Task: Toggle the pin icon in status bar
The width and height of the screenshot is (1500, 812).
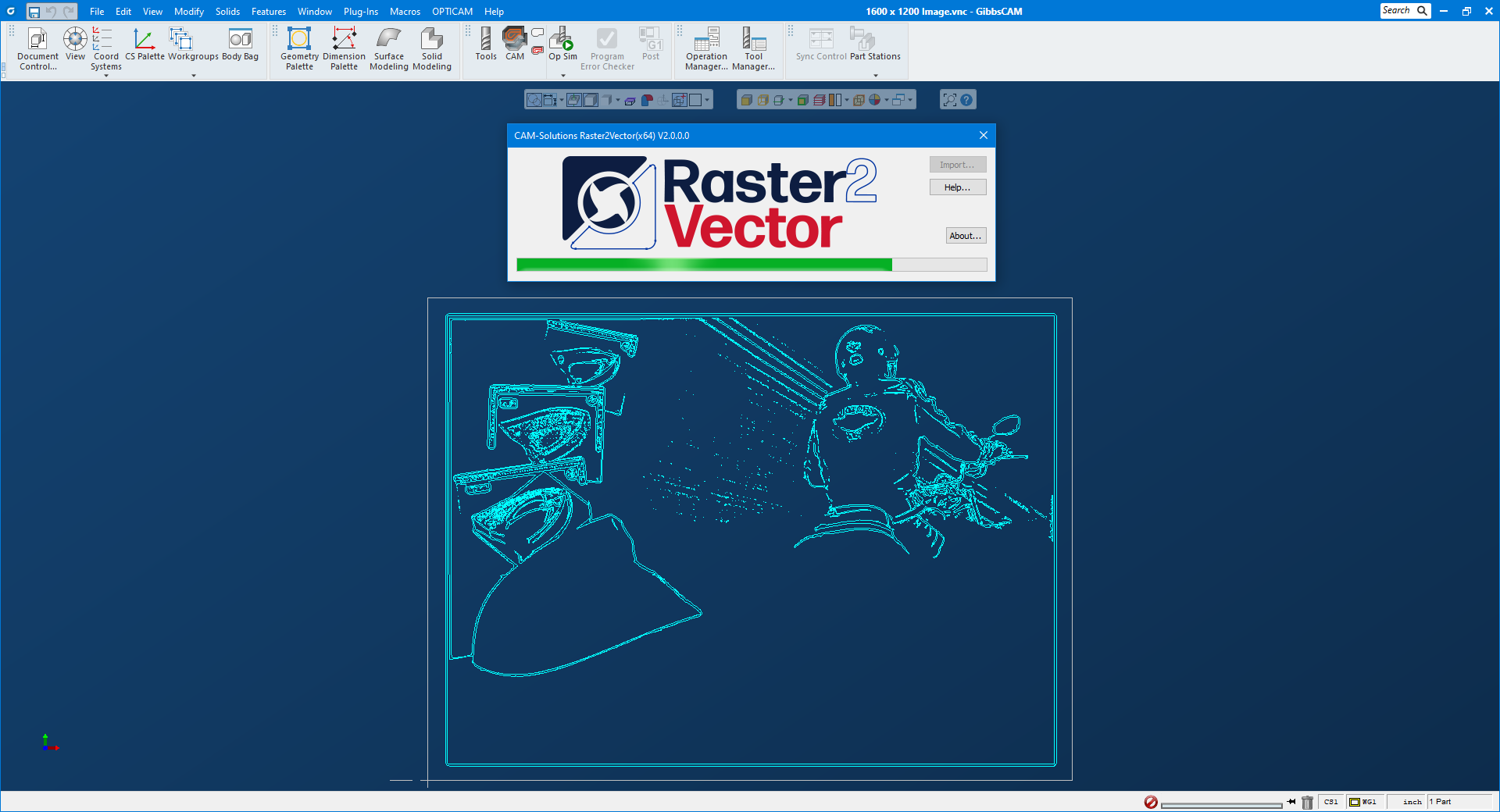Action: [x=1291, y=802]
